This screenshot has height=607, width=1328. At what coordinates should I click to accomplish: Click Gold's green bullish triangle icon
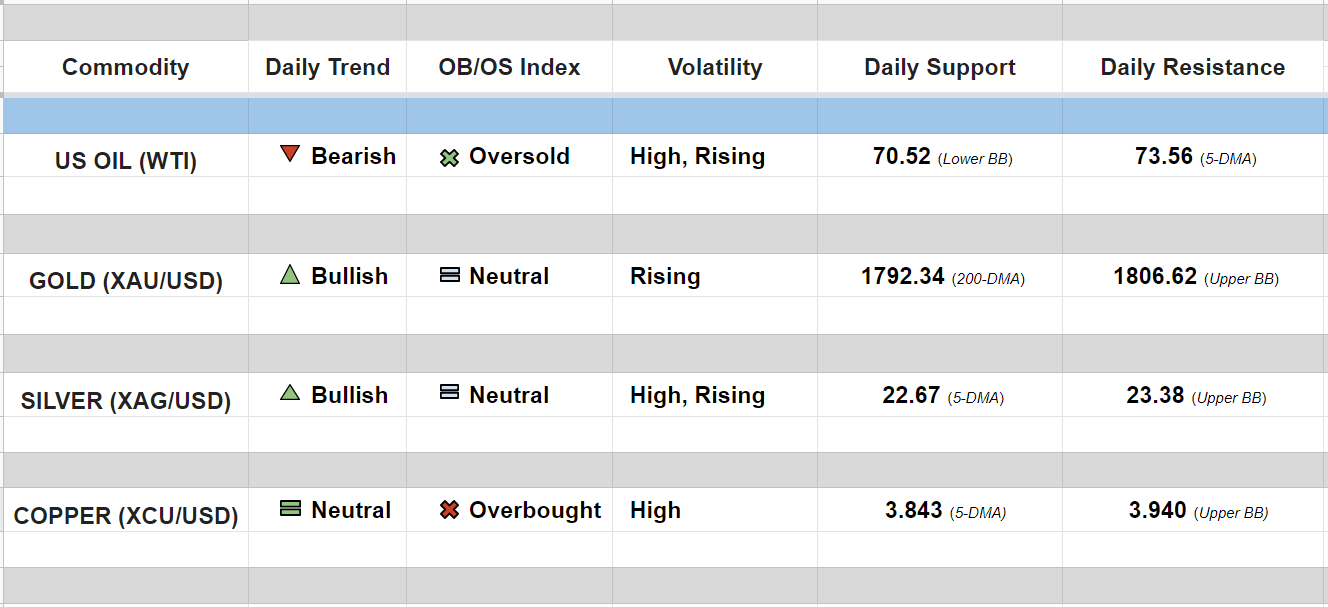tap(290, 274)
